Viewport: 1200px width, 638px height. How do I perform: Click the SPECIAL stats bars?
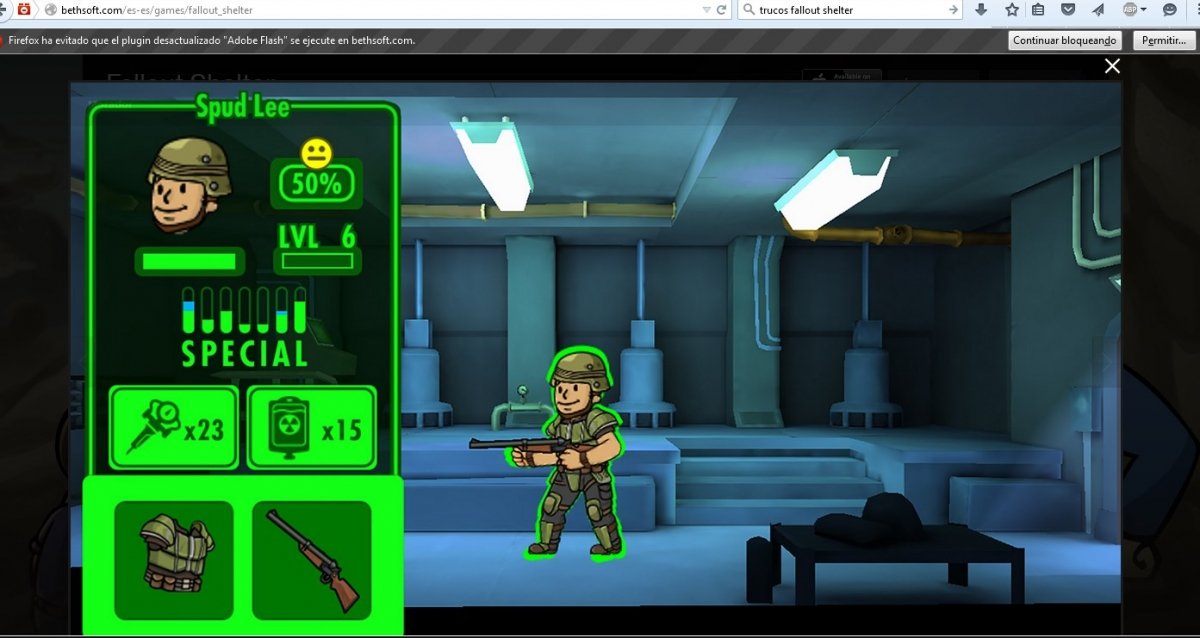pos(244,310)
